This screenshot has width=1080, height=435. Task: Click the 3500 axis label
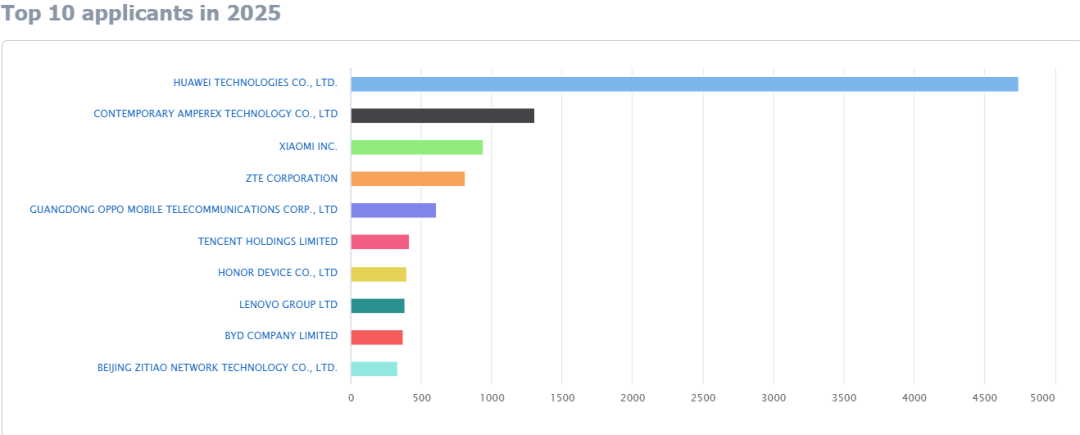point(844,398)
